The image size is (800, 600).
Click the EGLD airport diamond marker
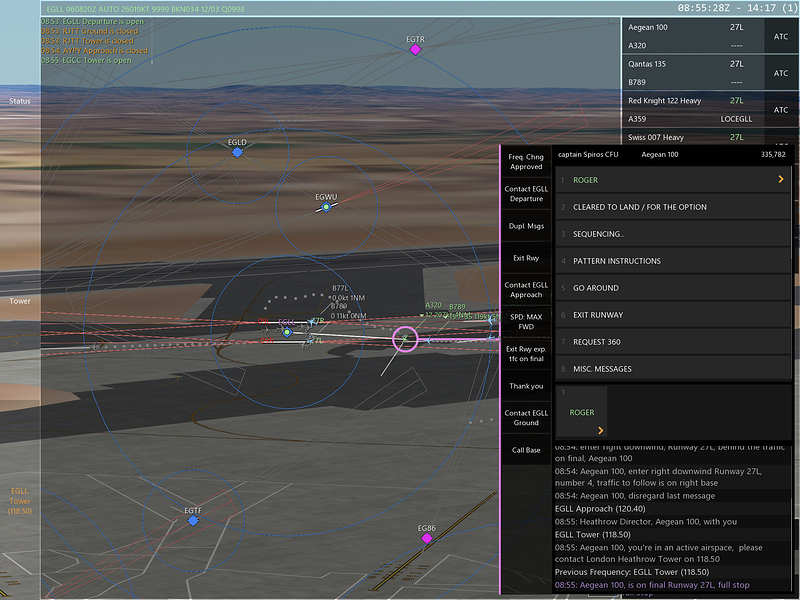pyautogui.click(x=237, y=152)
